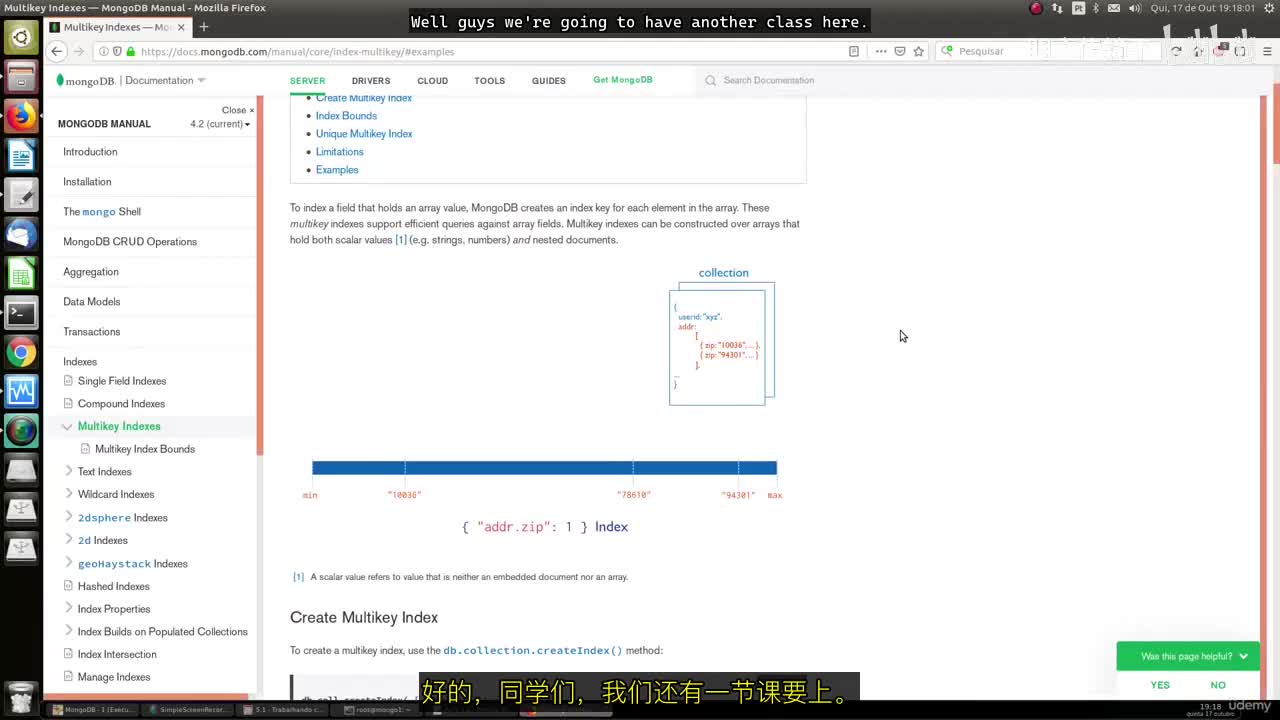Expand the Index Properties section
Screen dimensions: 1280x720
click(68, 609)
